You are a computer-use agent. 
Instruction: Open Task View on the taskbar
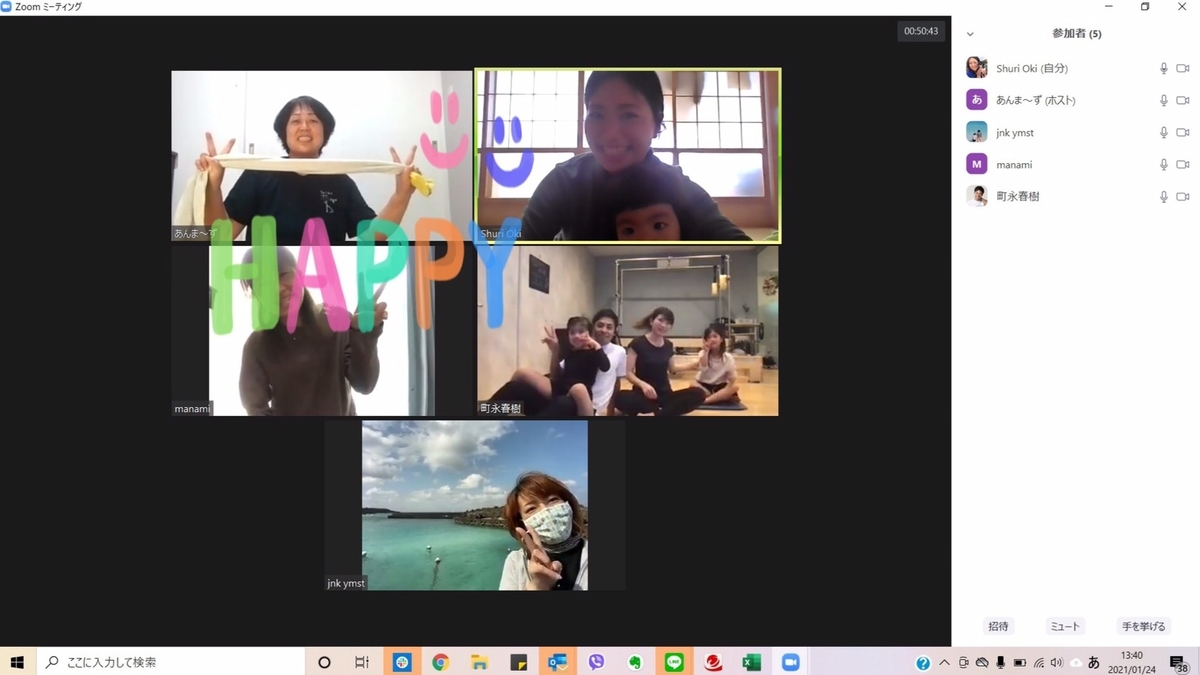click(362, 662)
